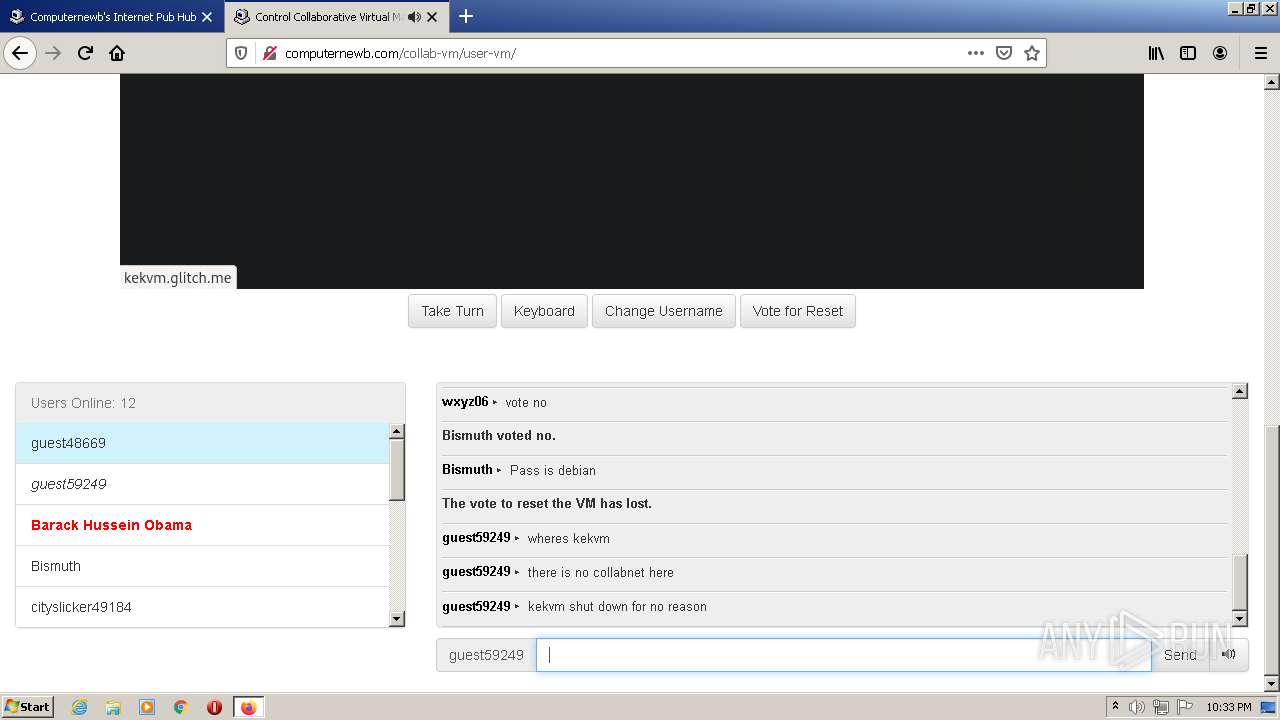1280x720 pixels.
Task: Show hidden system tray icons
Action: click(x=1115, y=707)
